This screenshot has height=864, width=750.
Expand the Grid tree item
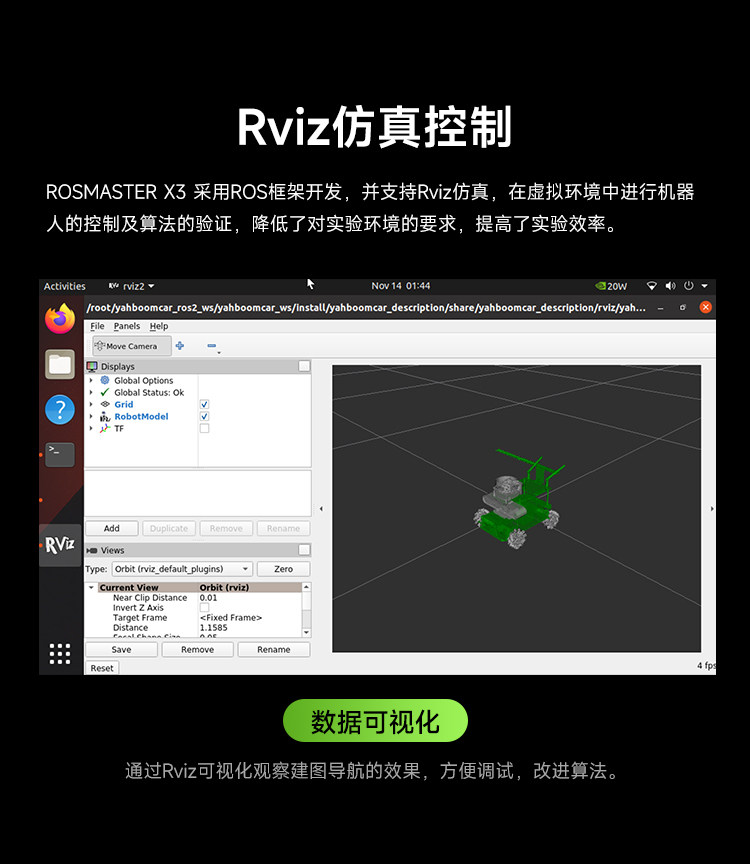(91, 404)
